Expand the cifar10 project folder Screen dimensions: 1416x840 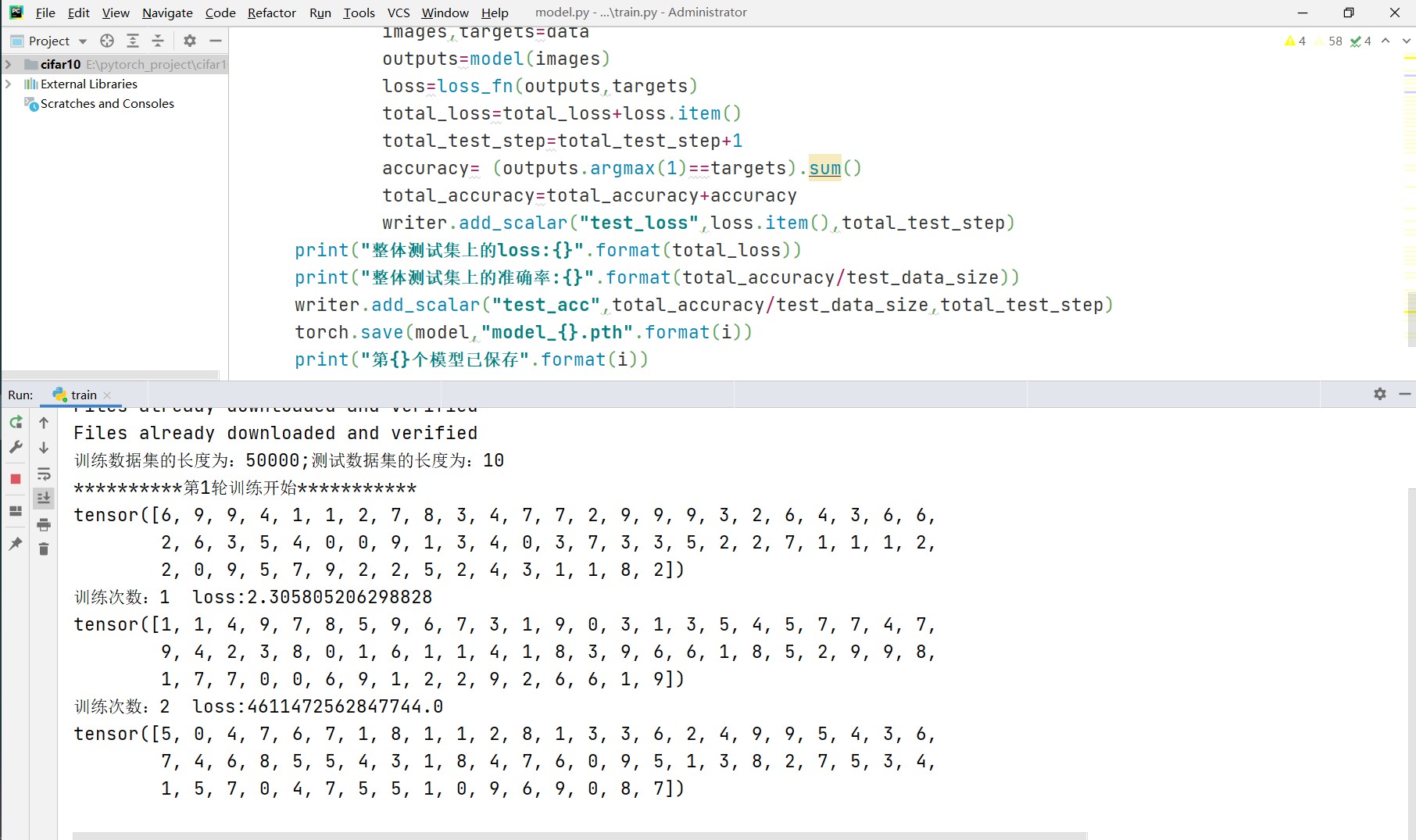point(9,64)
